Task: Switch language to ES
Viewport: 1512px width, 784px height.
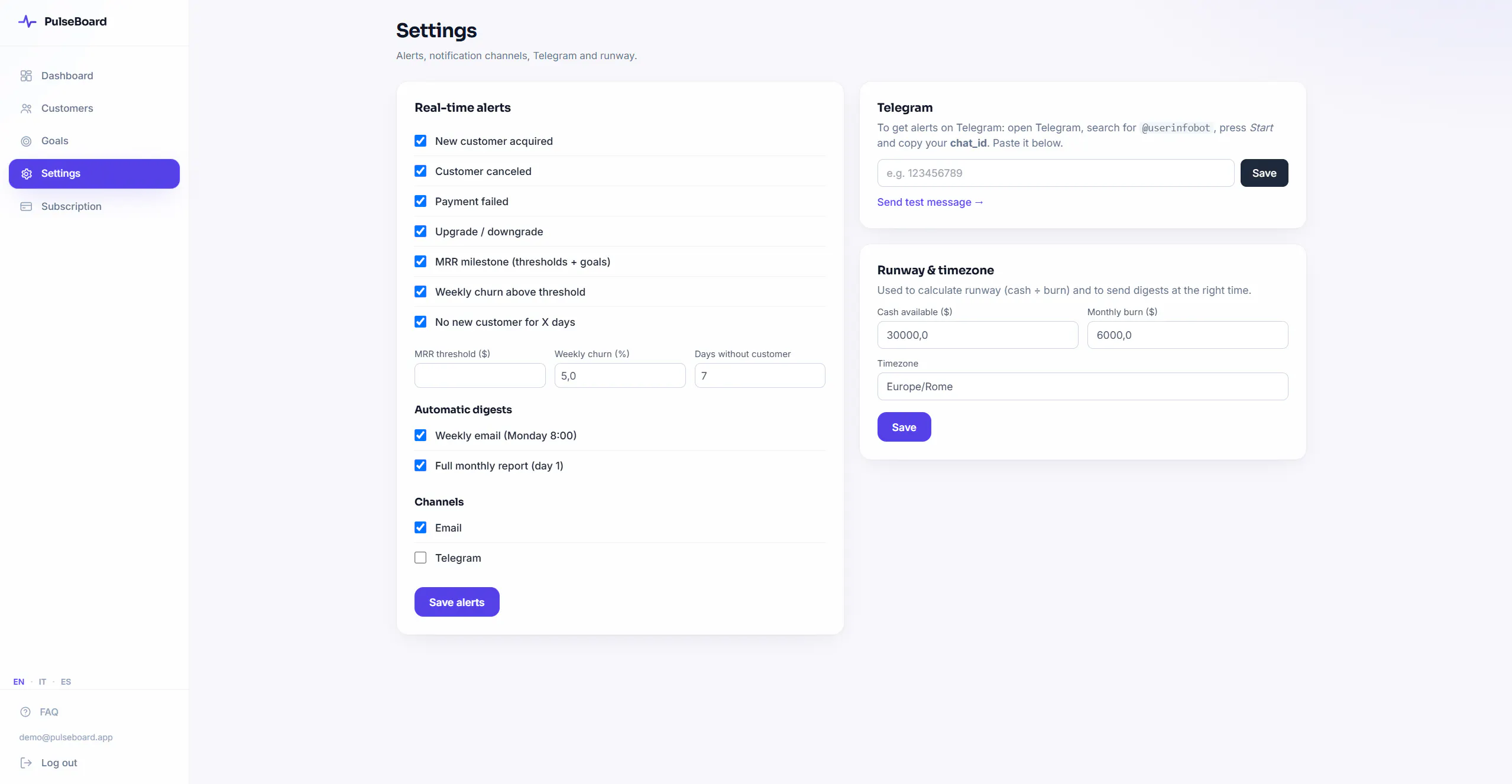Action: 66,682
